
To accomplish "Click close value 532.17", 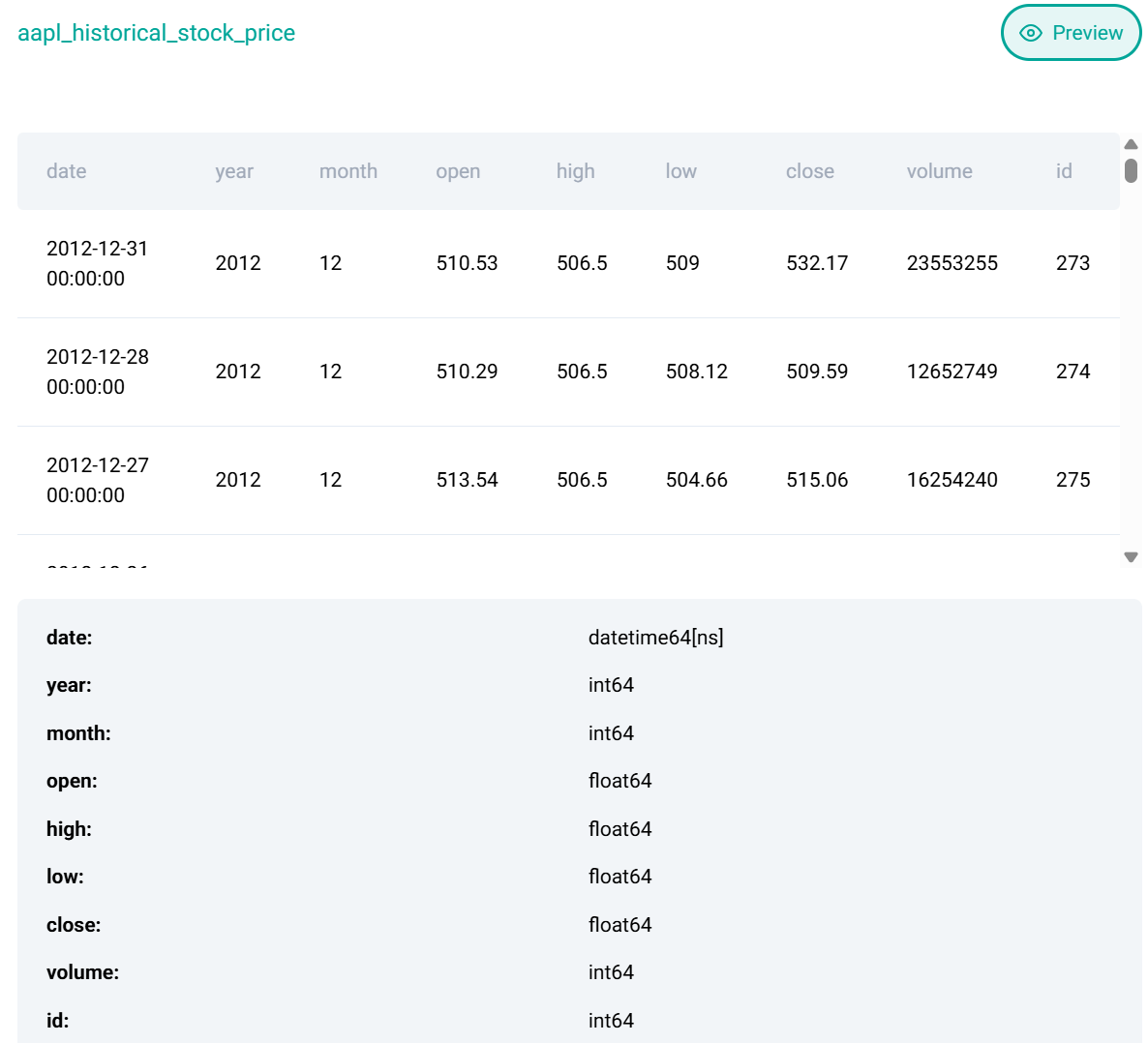I will pyautogui.click(x=817, y=263).
